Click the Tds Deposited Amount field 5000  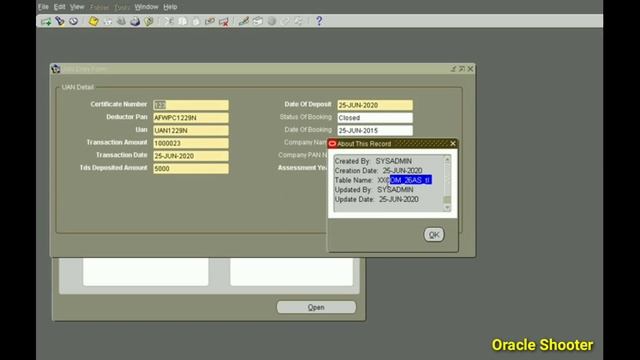point(191,168)
